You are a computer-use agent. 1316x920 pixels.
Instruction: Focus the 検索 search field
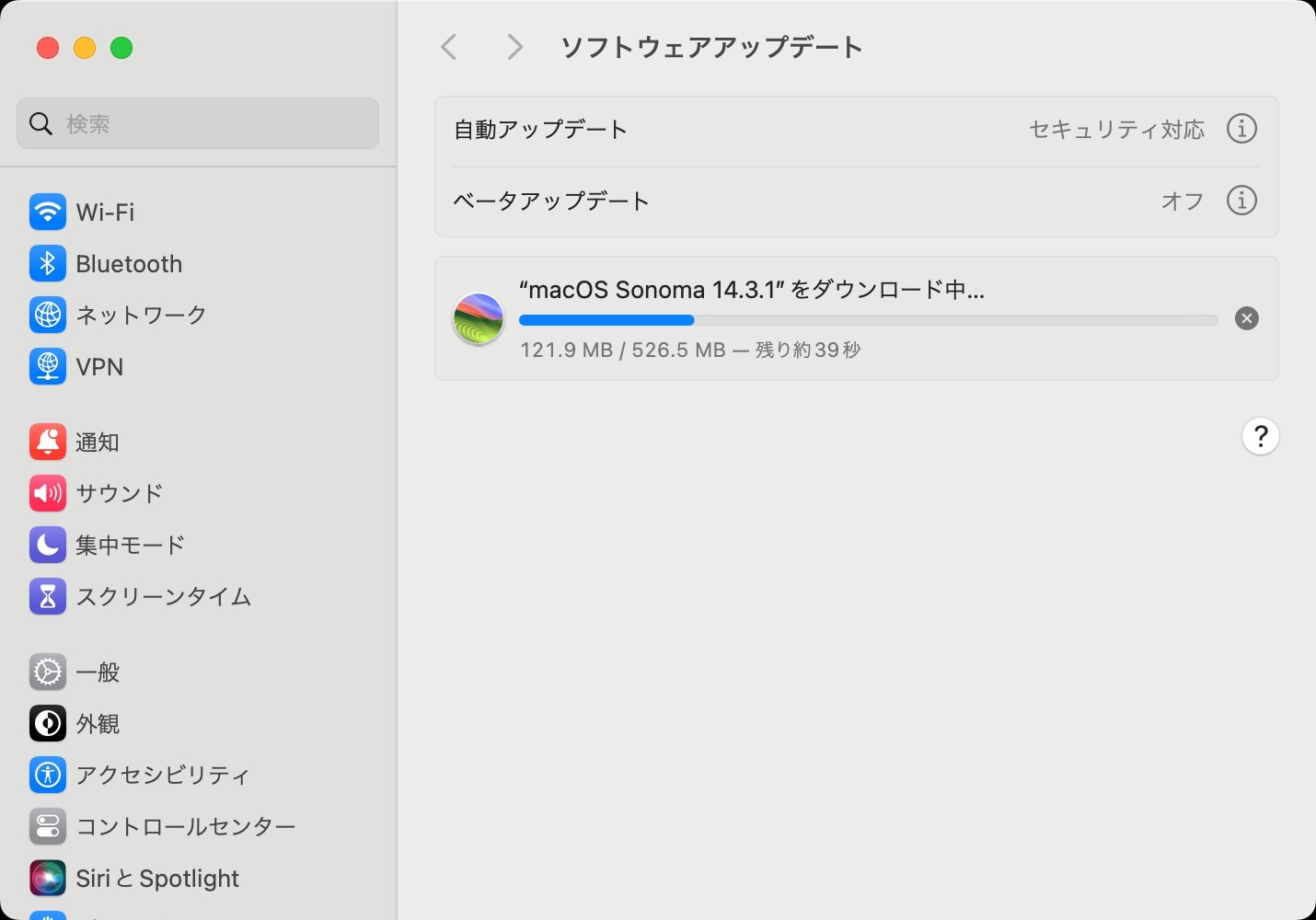198,123
